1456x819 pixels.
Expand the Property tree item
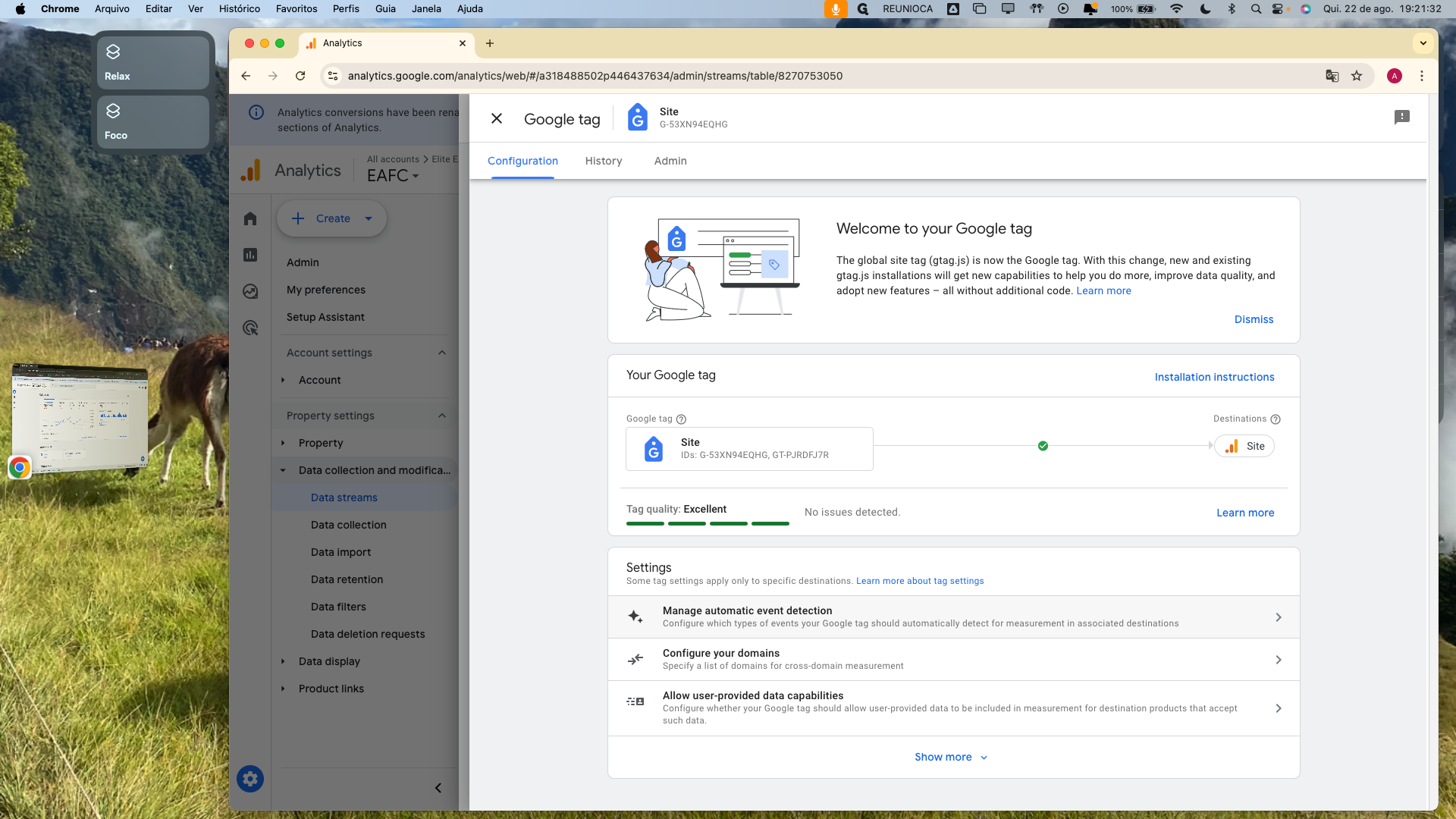284,443
